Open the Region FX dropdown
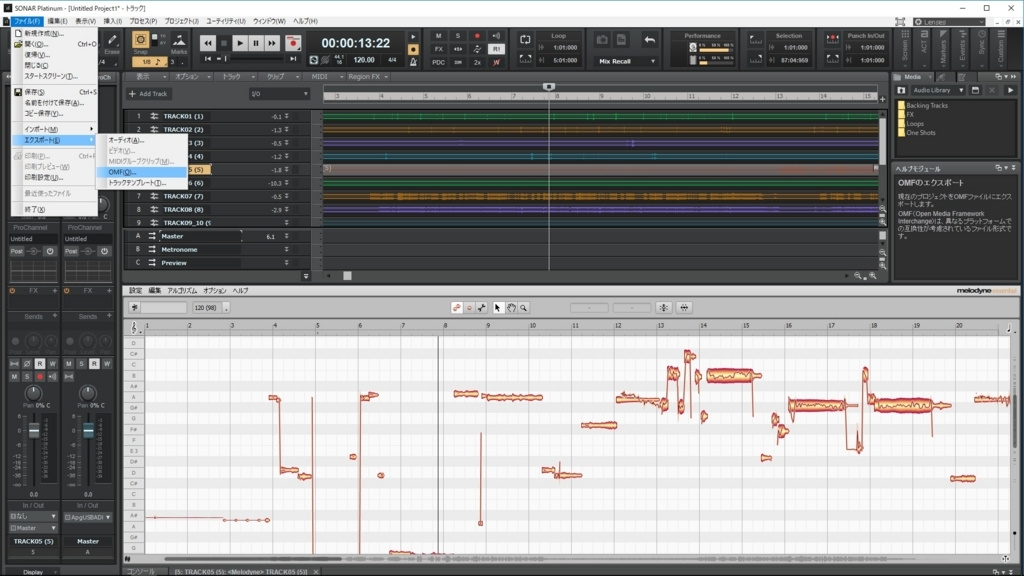 click(368, 77)
